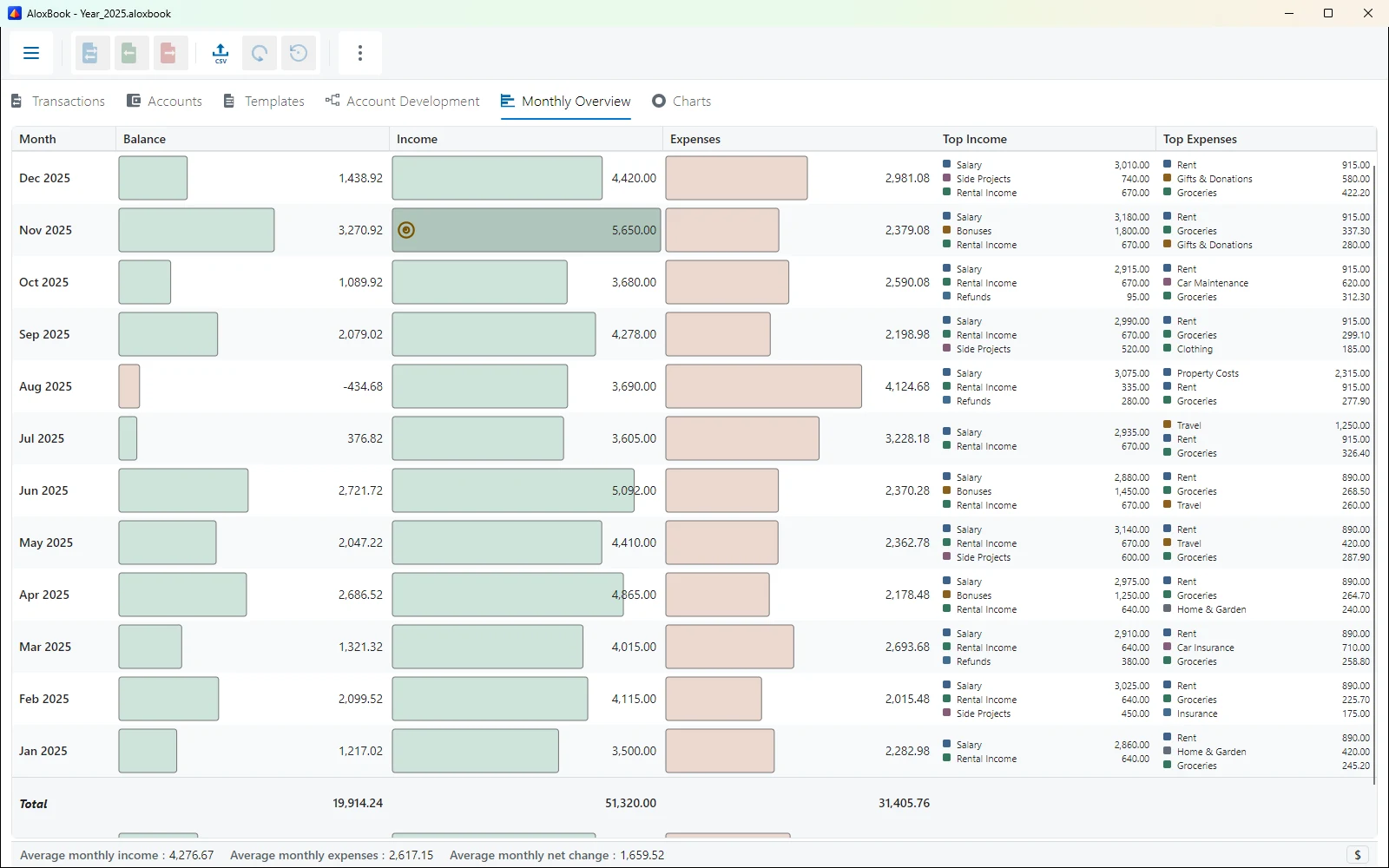The height and width of the screenshot is (868, 1389).
Task: Export data with the CSV upload icon
Action: 221,53
